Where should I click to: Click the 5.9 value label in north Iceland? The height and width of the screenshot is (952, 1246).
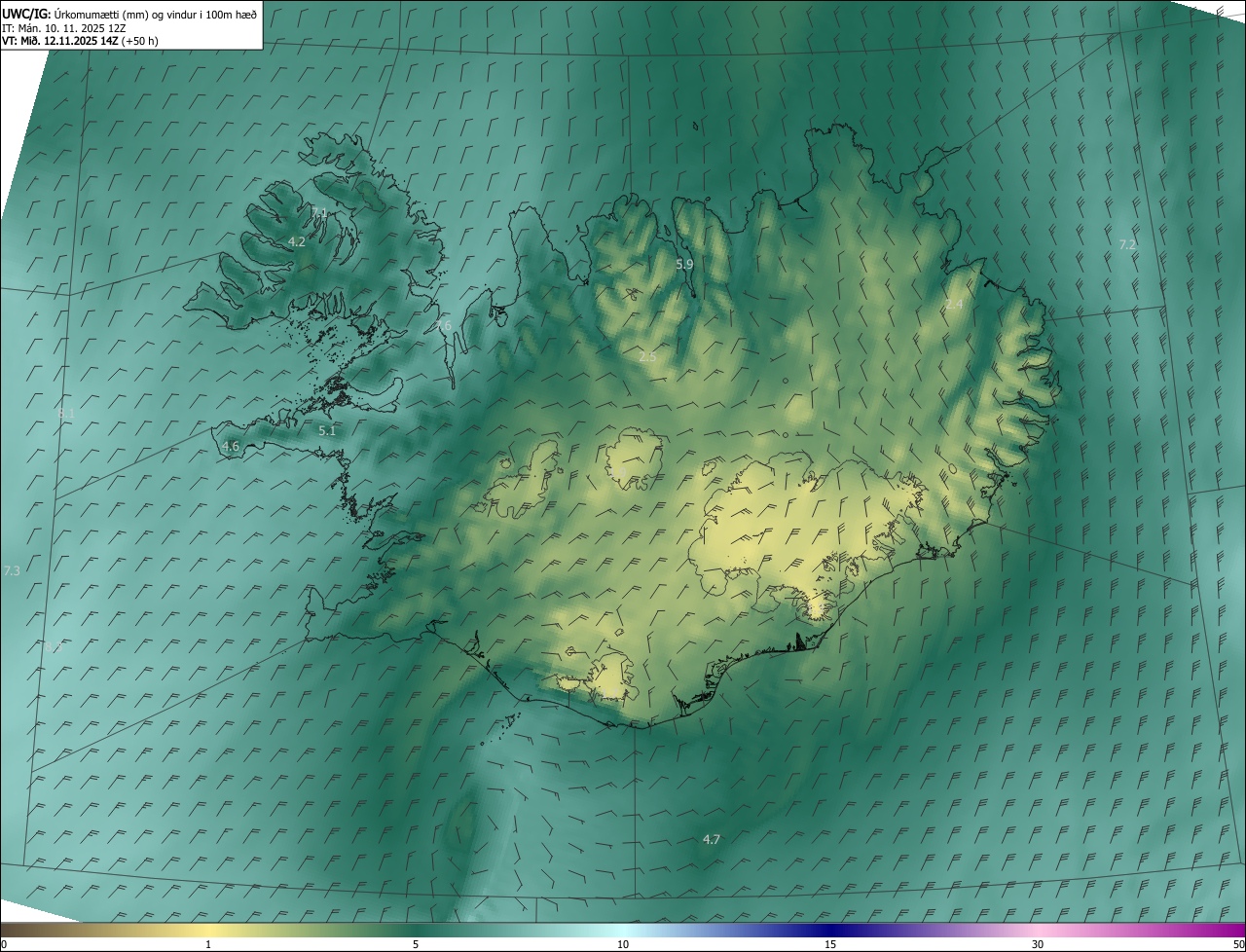pos(684,264)
